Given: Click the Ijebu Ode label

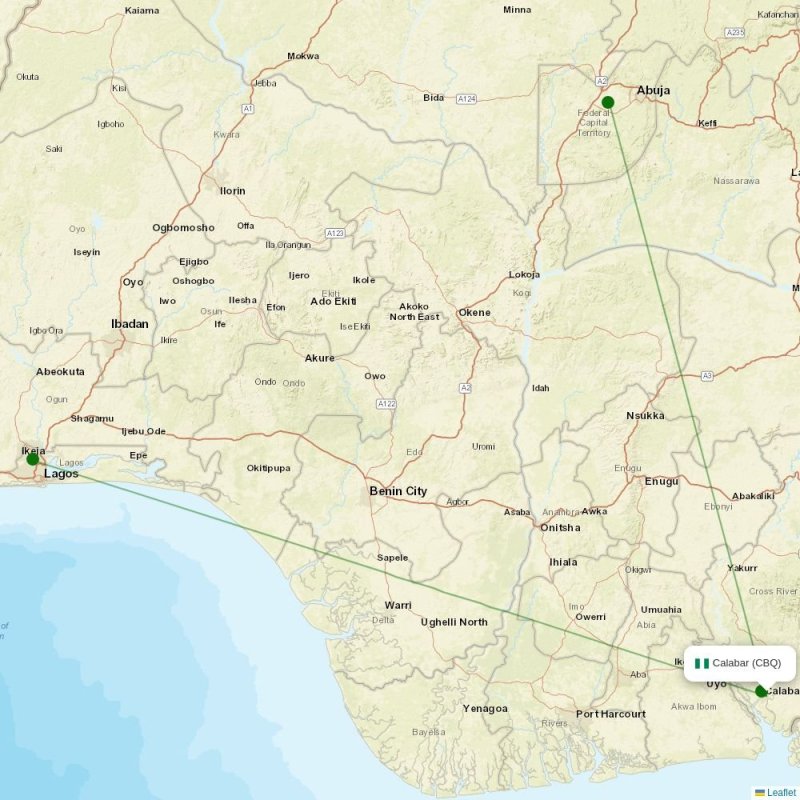Looking at the screenshot, I should pos(143,431).
